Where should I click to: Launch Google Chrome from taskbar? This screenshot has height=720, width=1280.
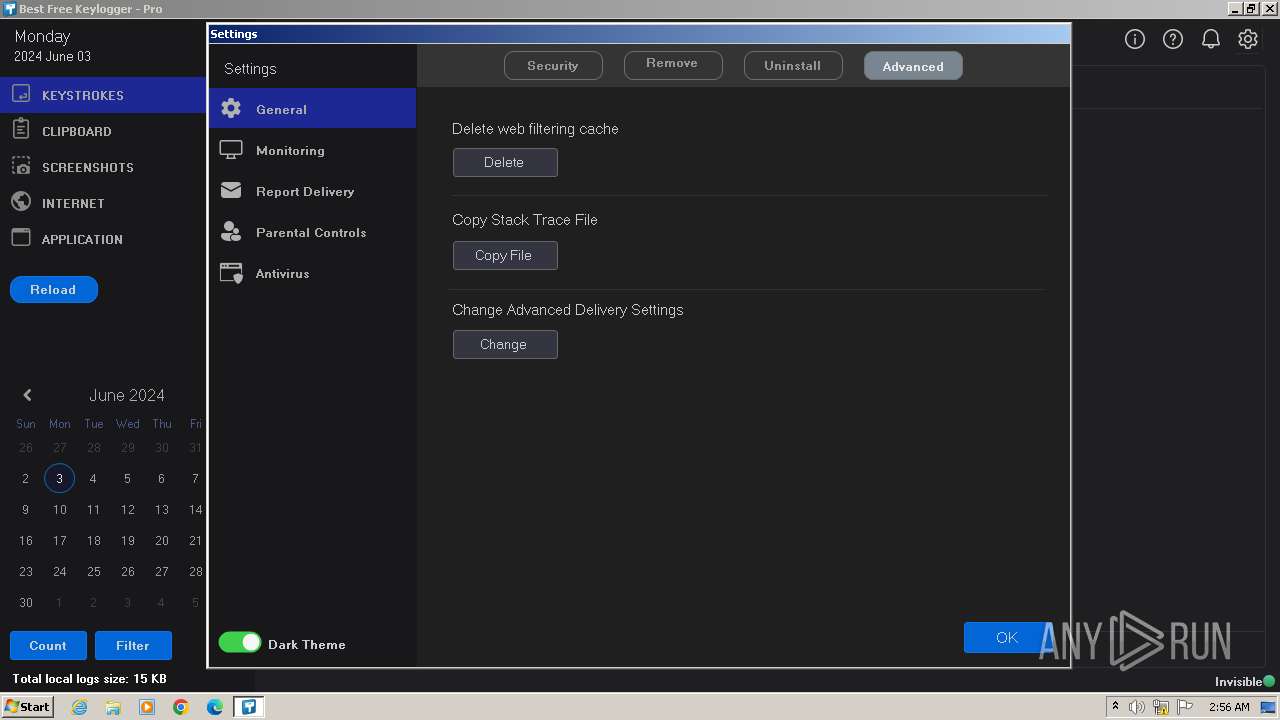pos(181,707)
